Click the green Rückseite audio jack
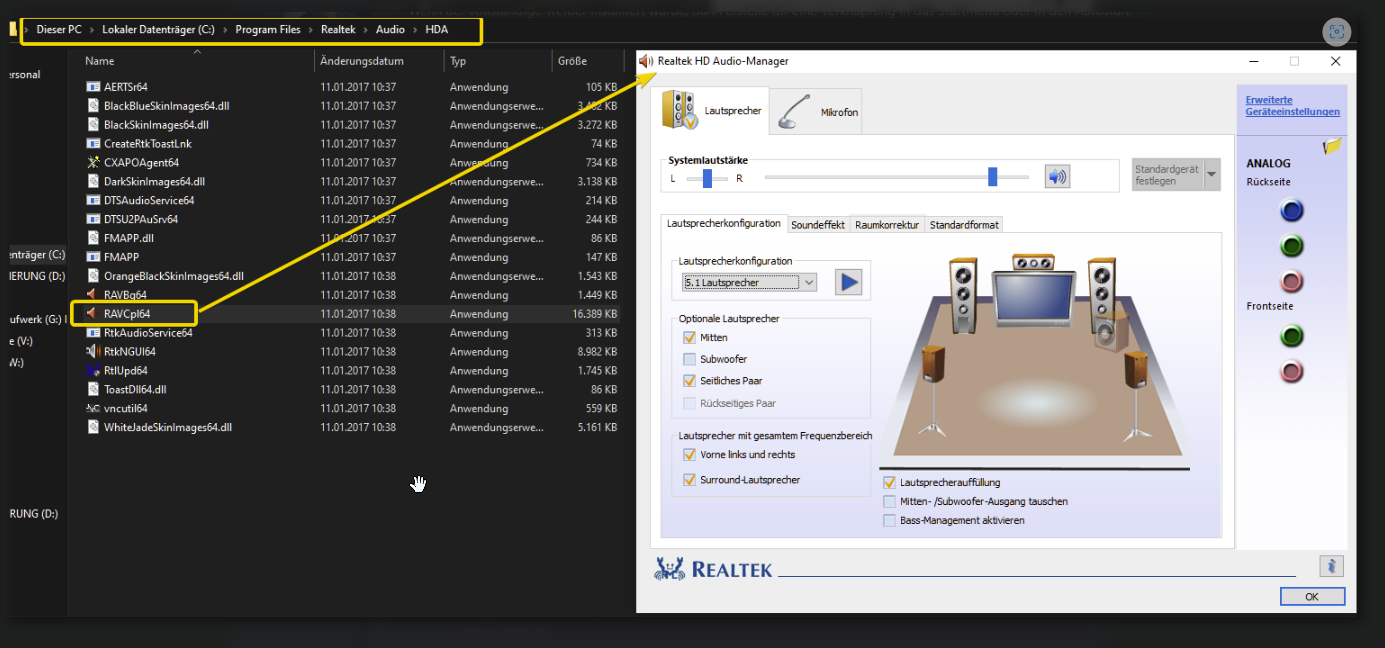The width and height of the screenshot is (1385, 648). 1292,246
